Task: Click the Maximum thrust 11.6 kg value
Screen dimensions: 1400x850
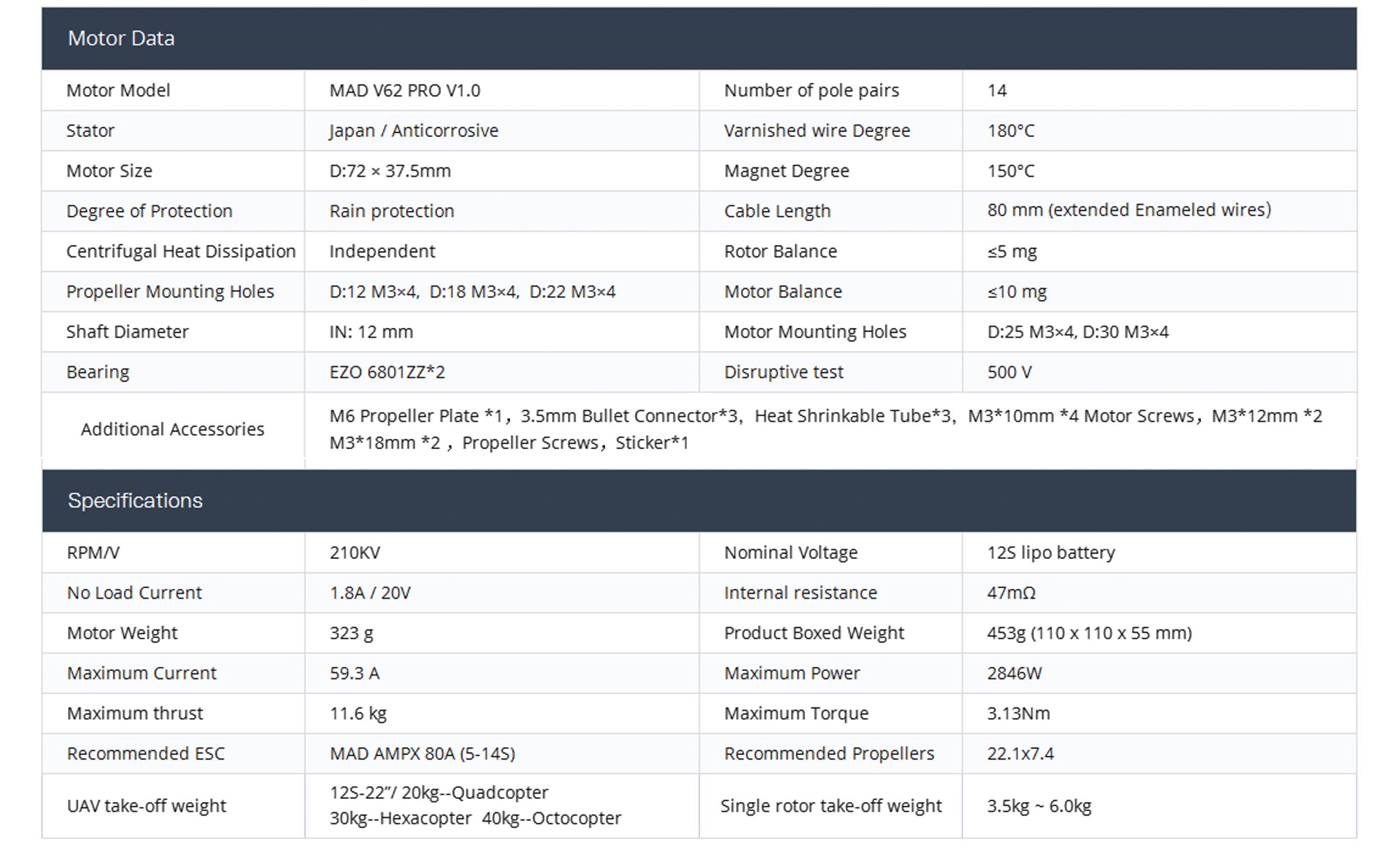Action: tap(358, 713)
